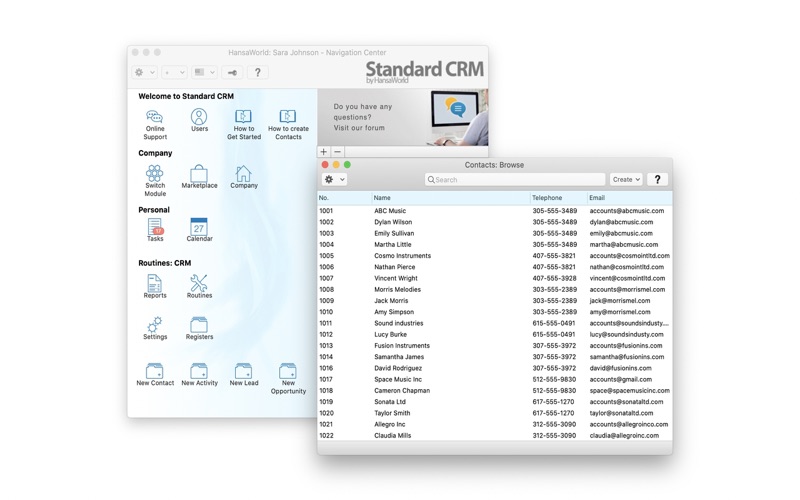Open gear dropdown in Navigation Center toolbar
Image resolution: width=800 pixels, height=500 pixels.
click(144, 72)
